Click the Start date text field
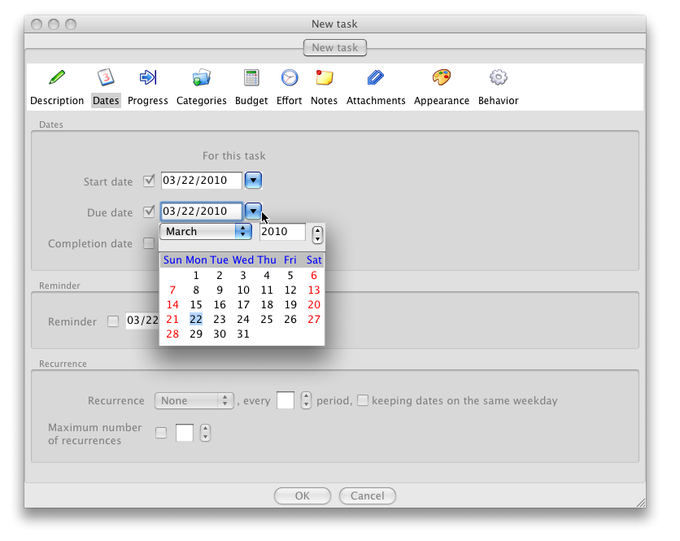The width and height of the screenshot is (680, 541). (201, 180)
